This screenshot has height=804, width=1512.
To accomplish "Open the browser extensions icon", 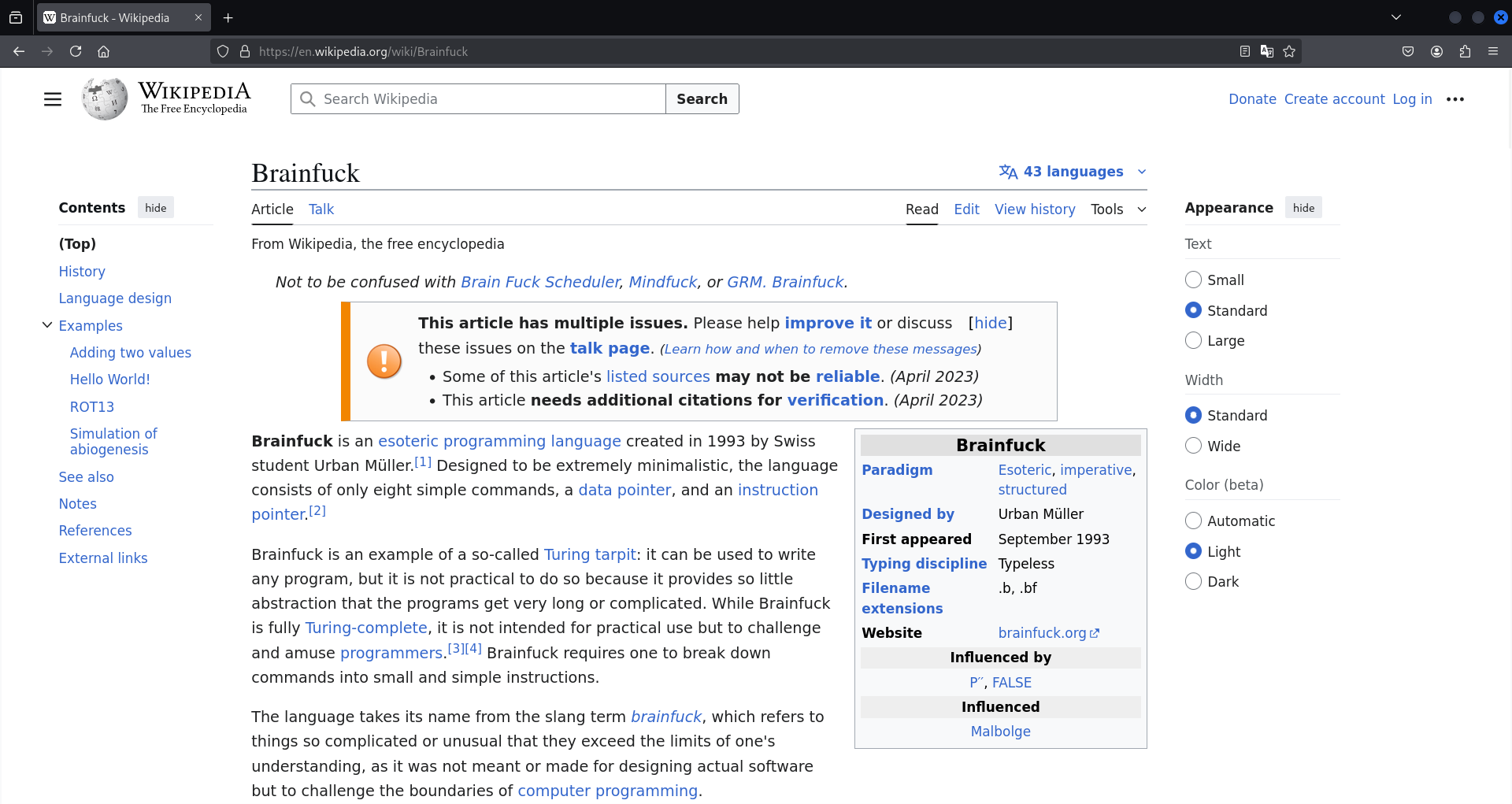I will point(1465,51).
